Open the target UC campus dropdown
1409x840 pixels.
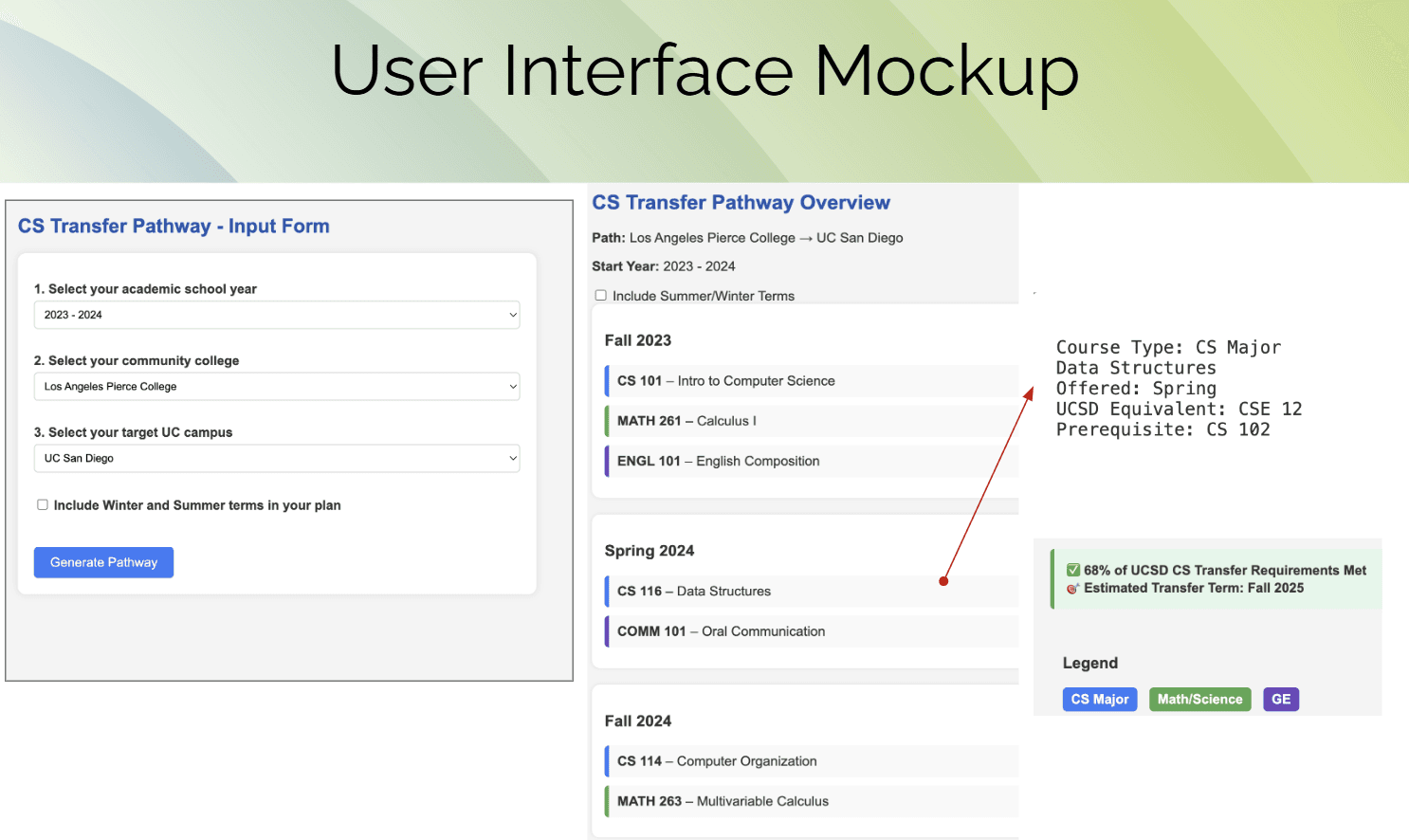277,459
